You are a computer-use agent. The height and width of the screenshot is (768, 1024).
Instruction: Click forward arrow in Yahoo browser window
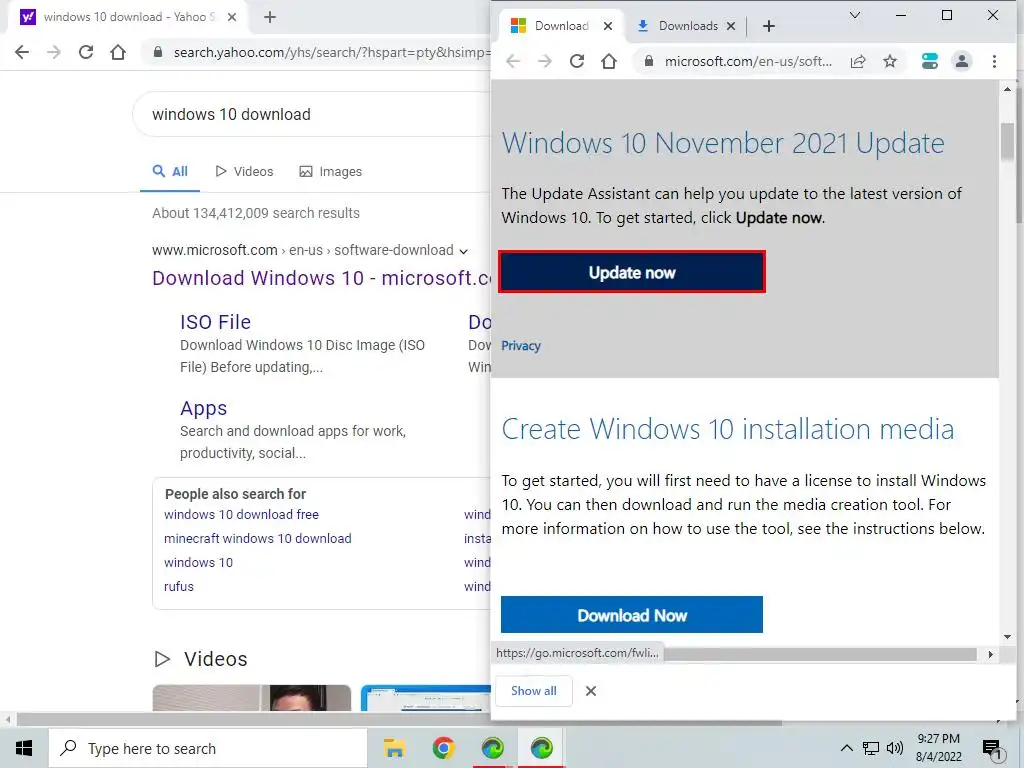coord(54,52)
